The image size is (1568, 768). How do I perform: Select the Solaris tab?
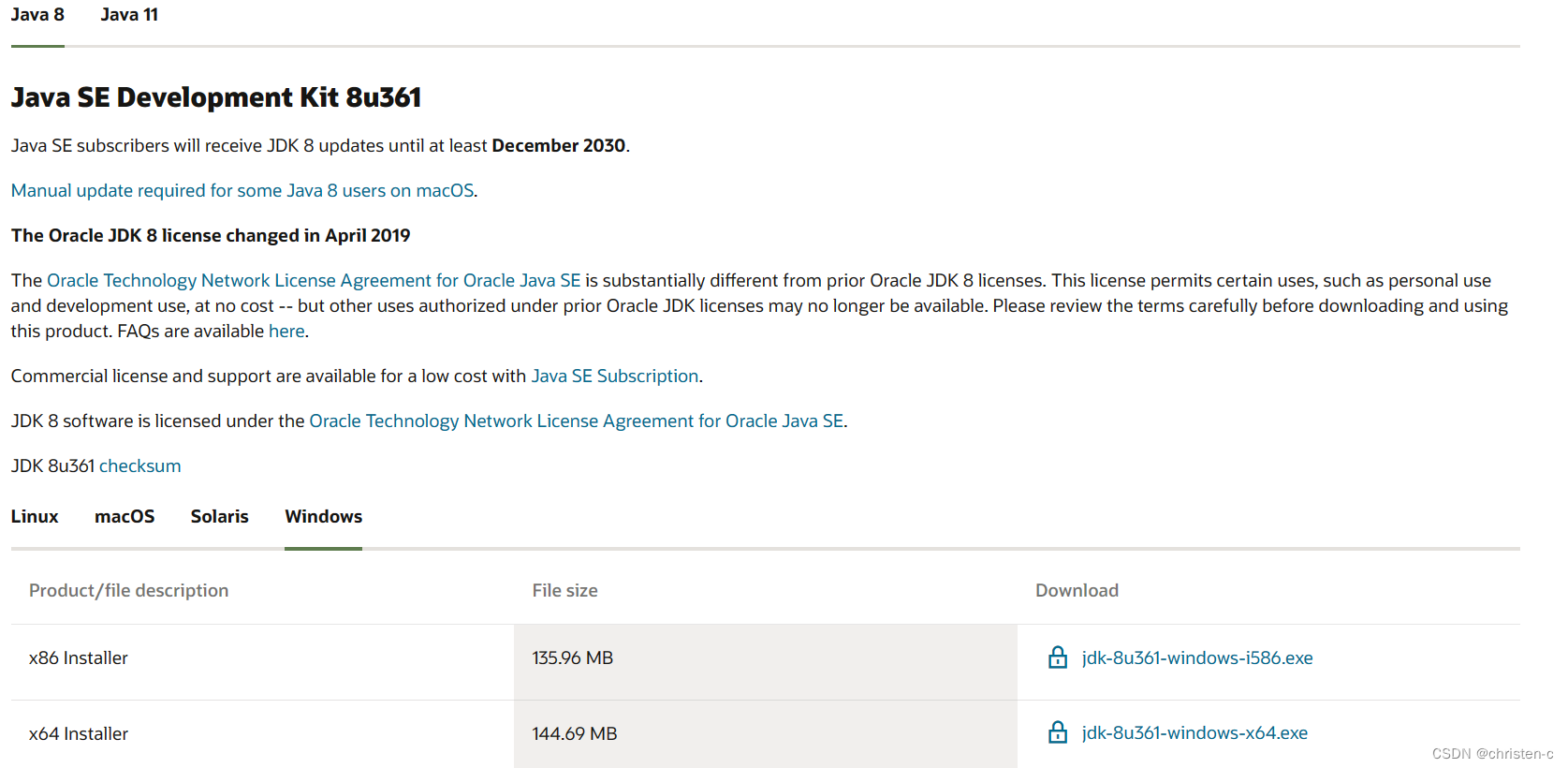[220, 517]
